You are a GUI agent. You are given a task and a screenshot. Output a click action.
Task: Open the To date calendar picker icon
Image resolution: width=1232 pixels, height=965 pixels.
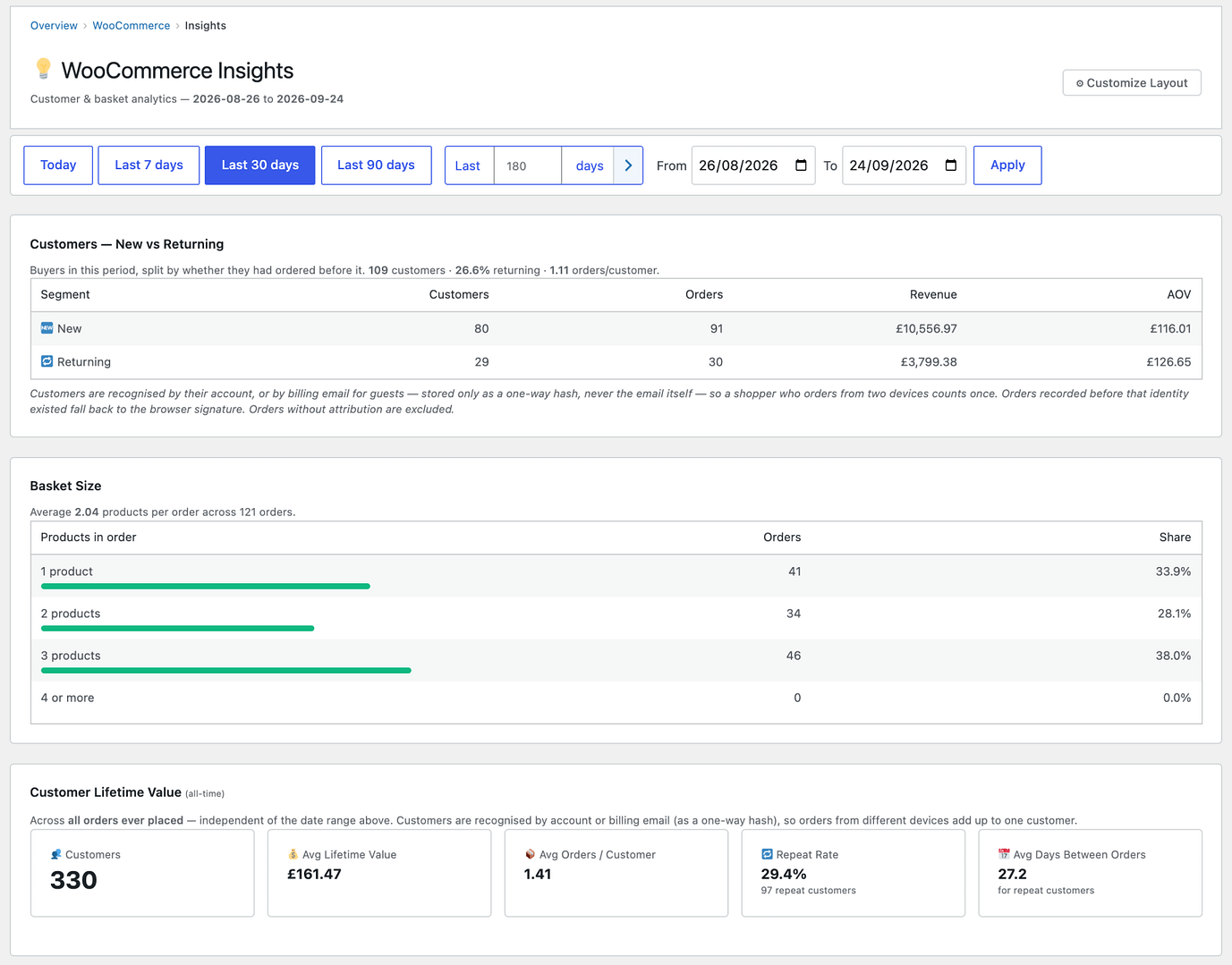[951, 165]
